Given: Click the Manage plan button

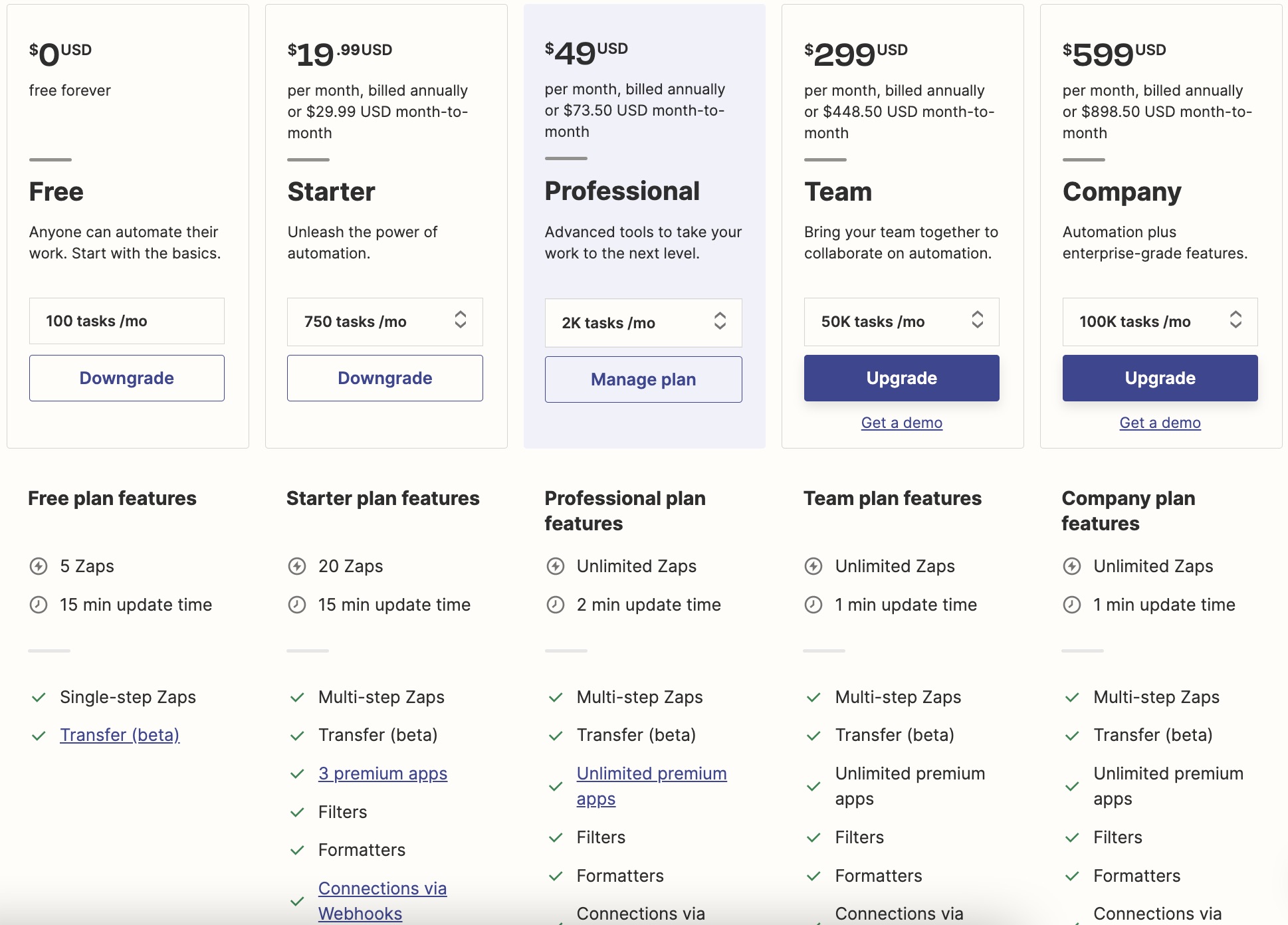Looking at the screenshot, I should click(x=643, y=379).
